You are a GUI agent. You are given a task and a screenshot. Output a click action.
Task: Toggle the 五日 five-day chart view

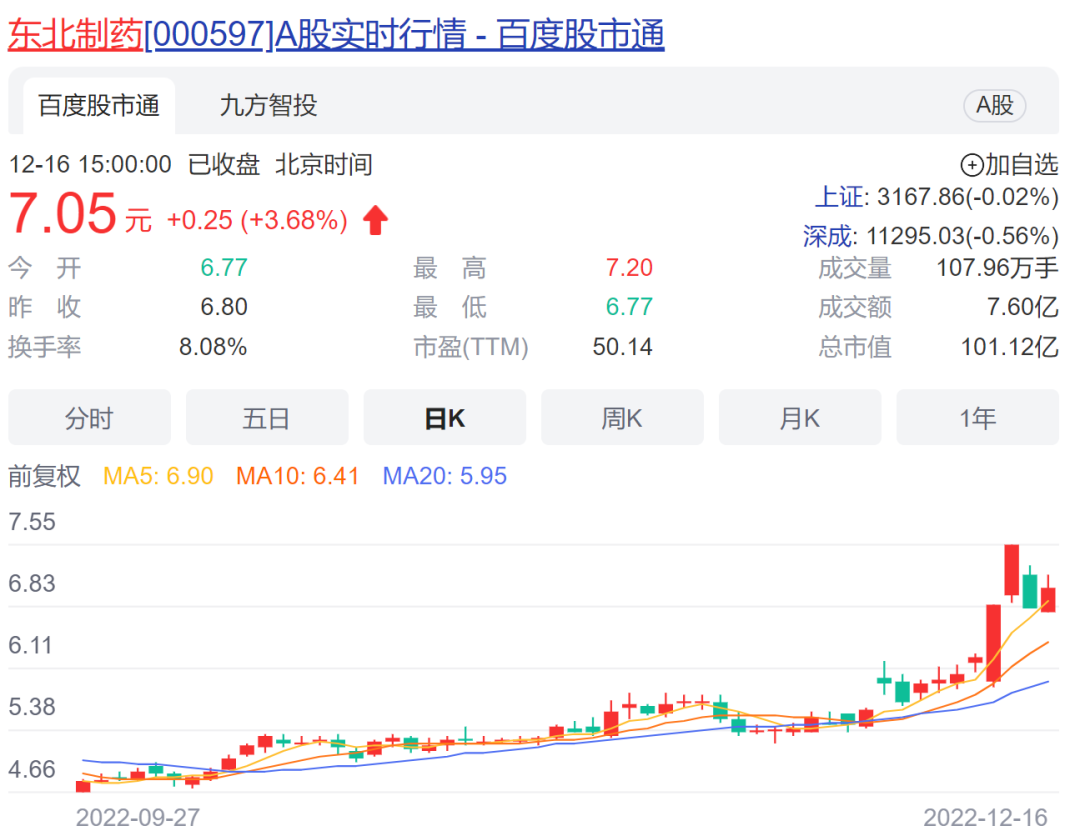pos(267,418)
